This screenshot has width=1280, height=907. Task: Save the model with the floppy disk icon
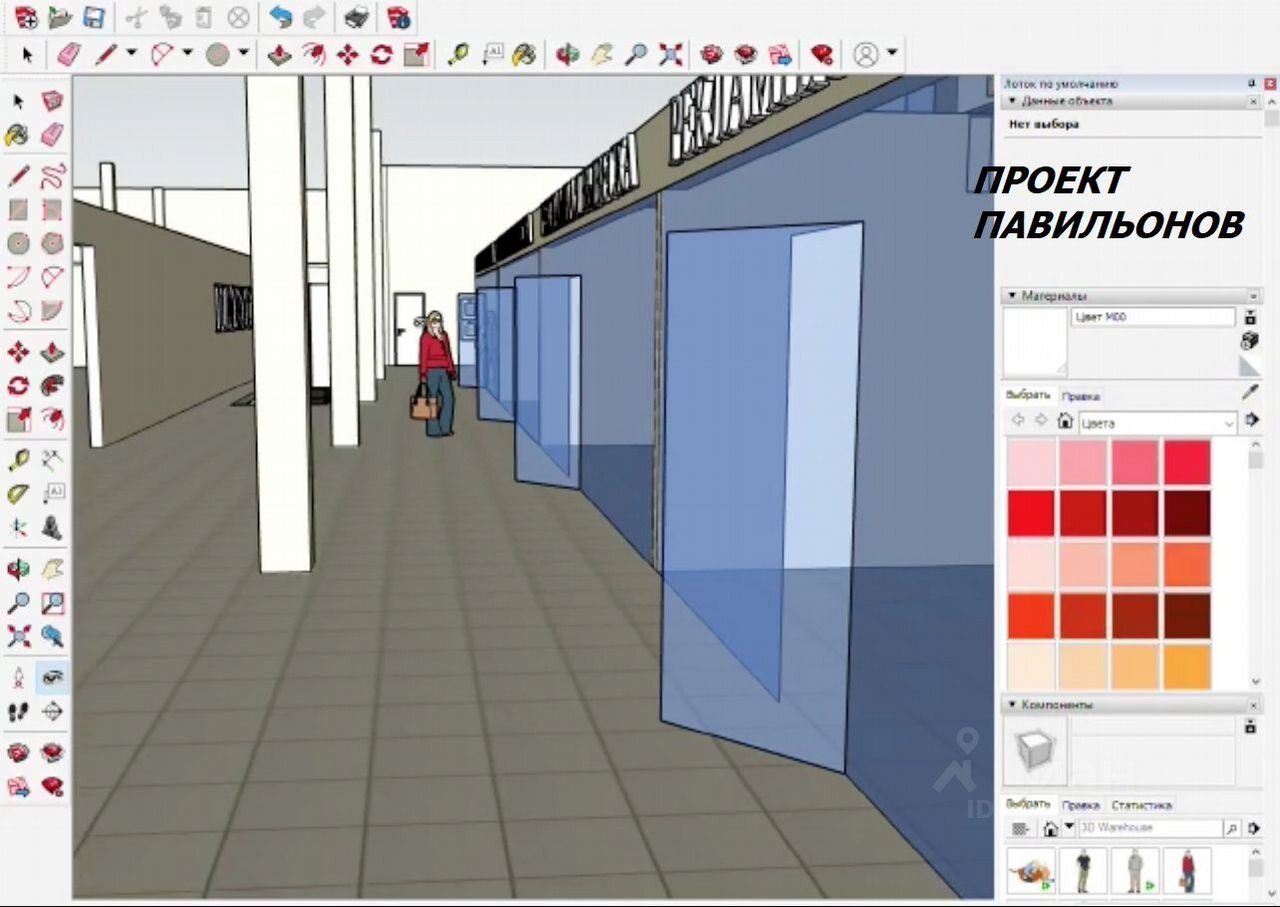pyautogui.click(x=94, y=17)
